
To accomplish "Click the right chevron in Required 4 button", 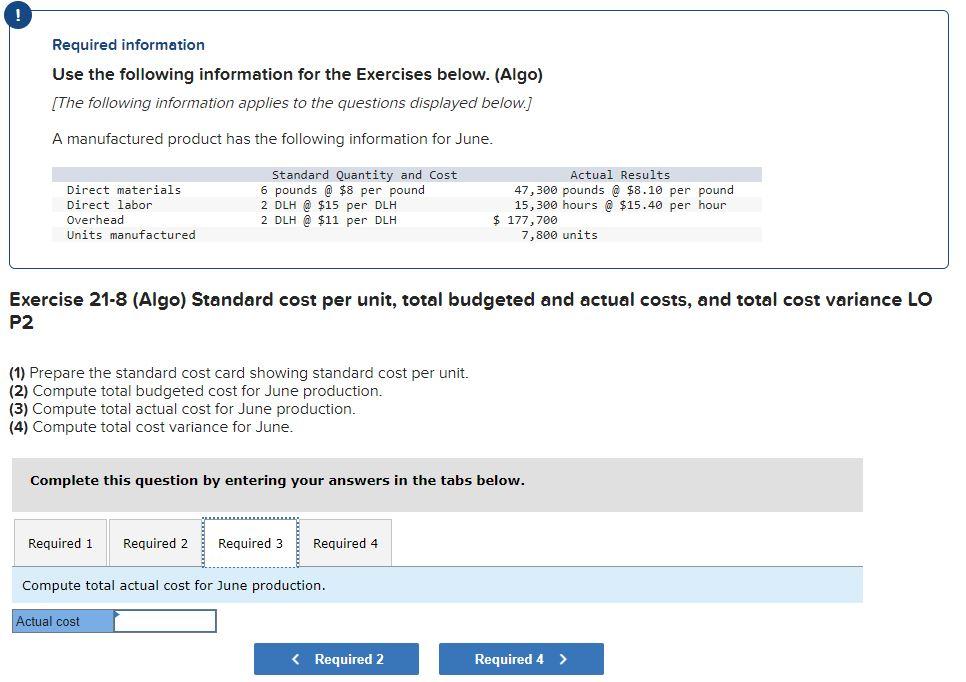I will tap(560, 659).
